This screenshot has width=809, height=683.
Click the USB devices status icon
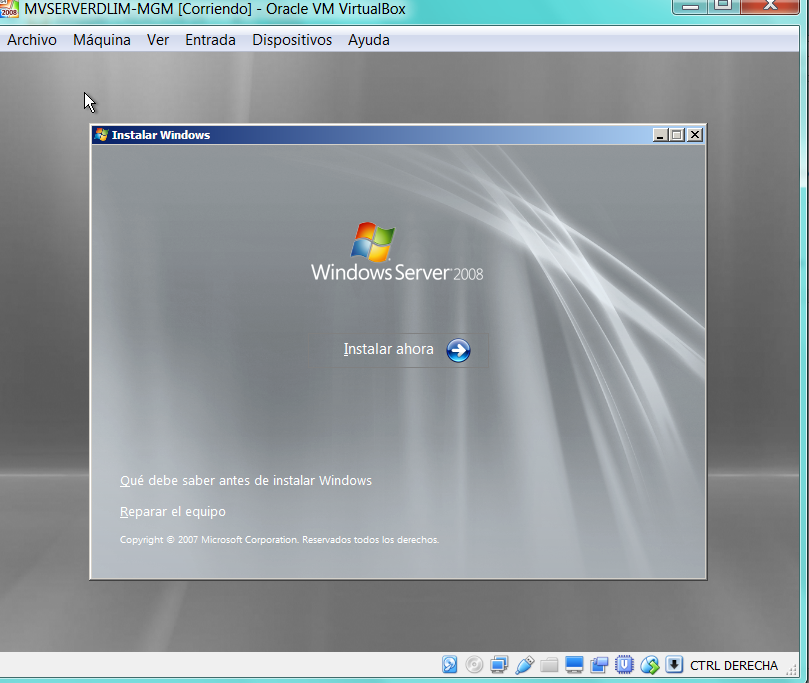coord(524,664)
